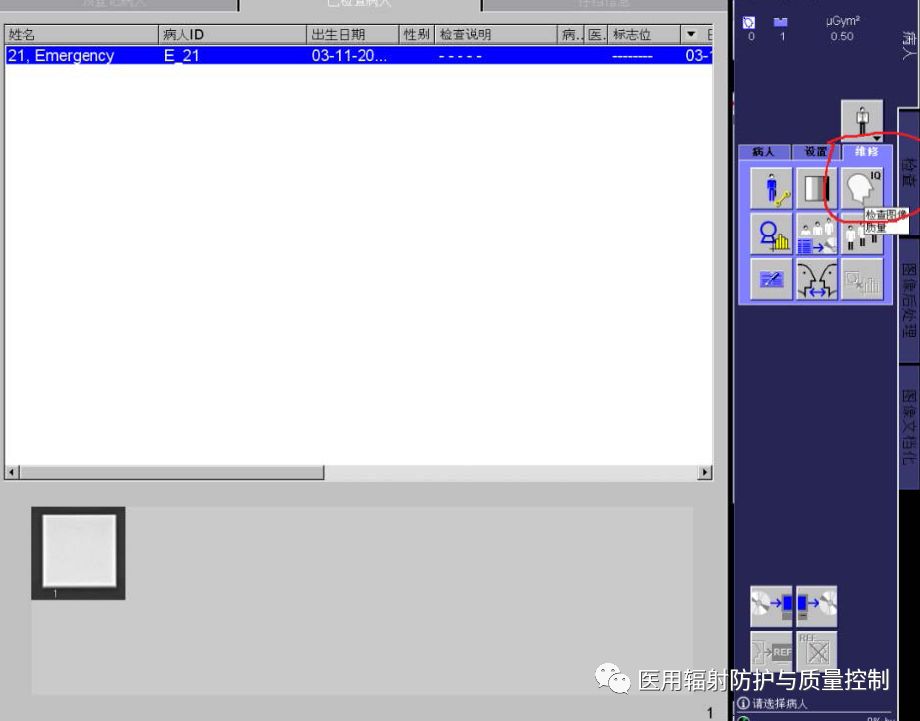Click the 检查说明 column header
Screen dimensions: 920x721
496,35
